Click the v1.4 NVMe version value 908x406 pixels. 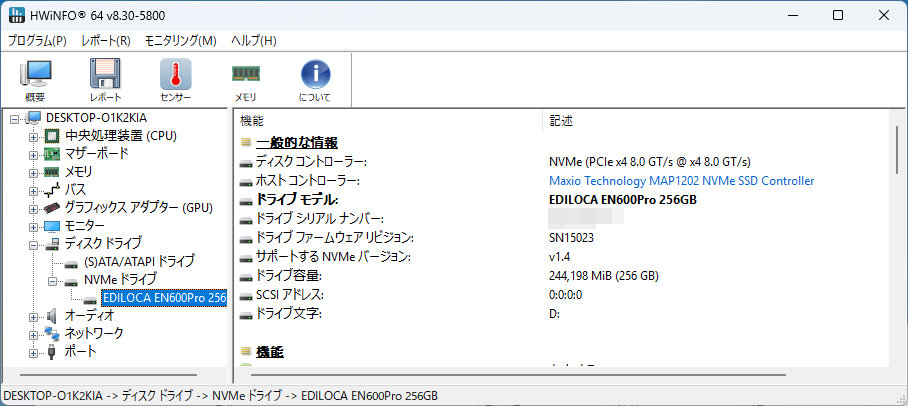click(559, 257)
